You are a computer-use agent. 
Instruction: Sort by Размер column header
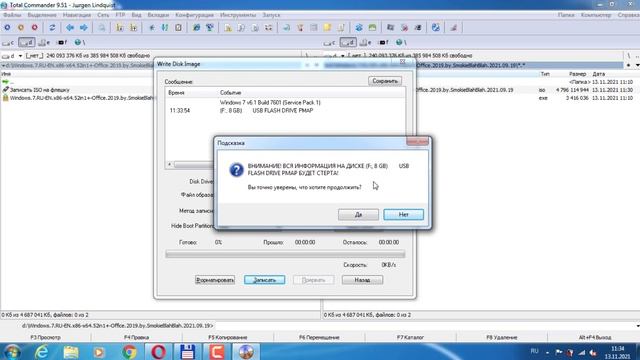[x=577, y=74]
